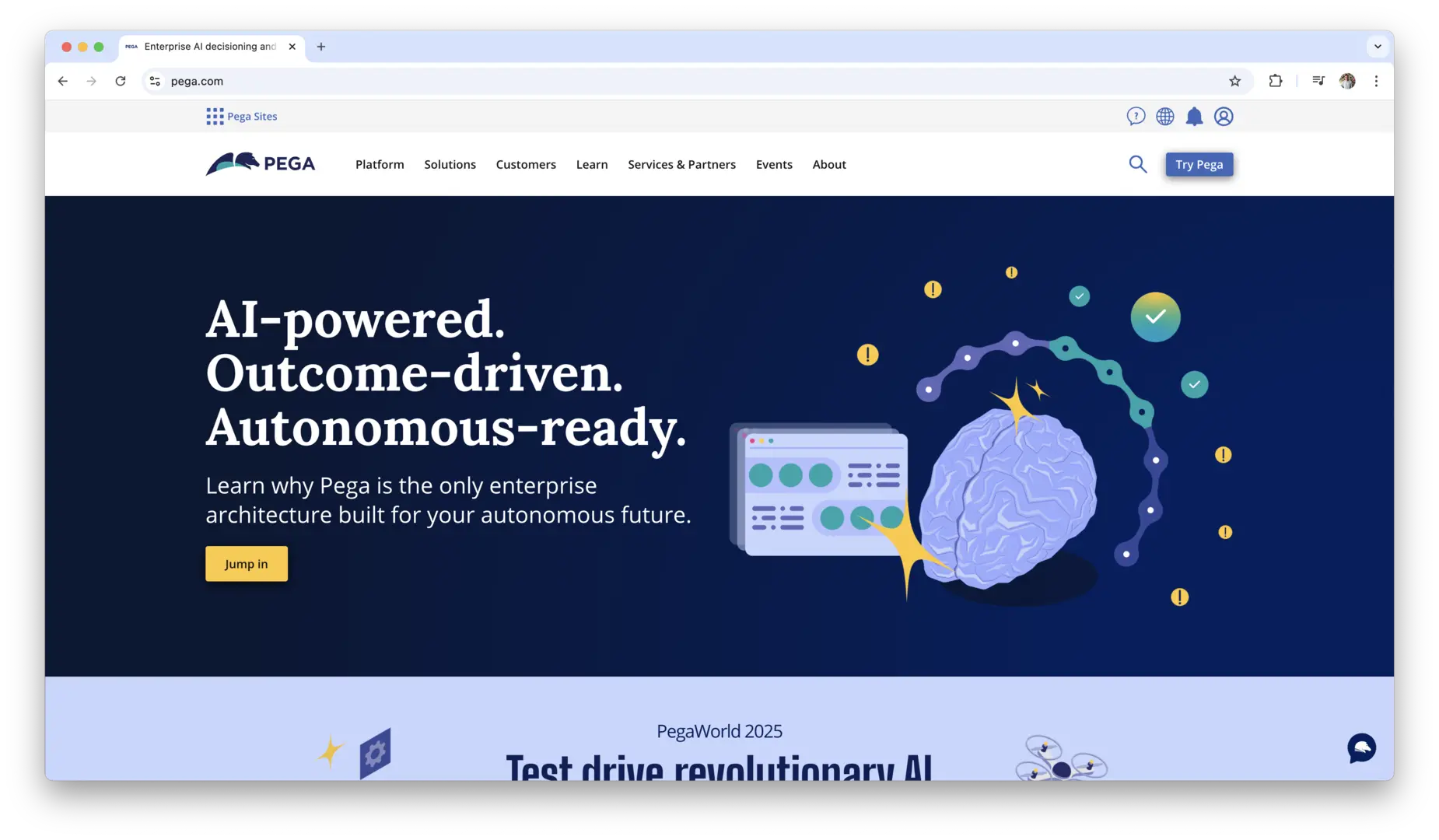The image size is (1439, 840).
Task: Click the Pega logo to go home
Action: [261, 163]
